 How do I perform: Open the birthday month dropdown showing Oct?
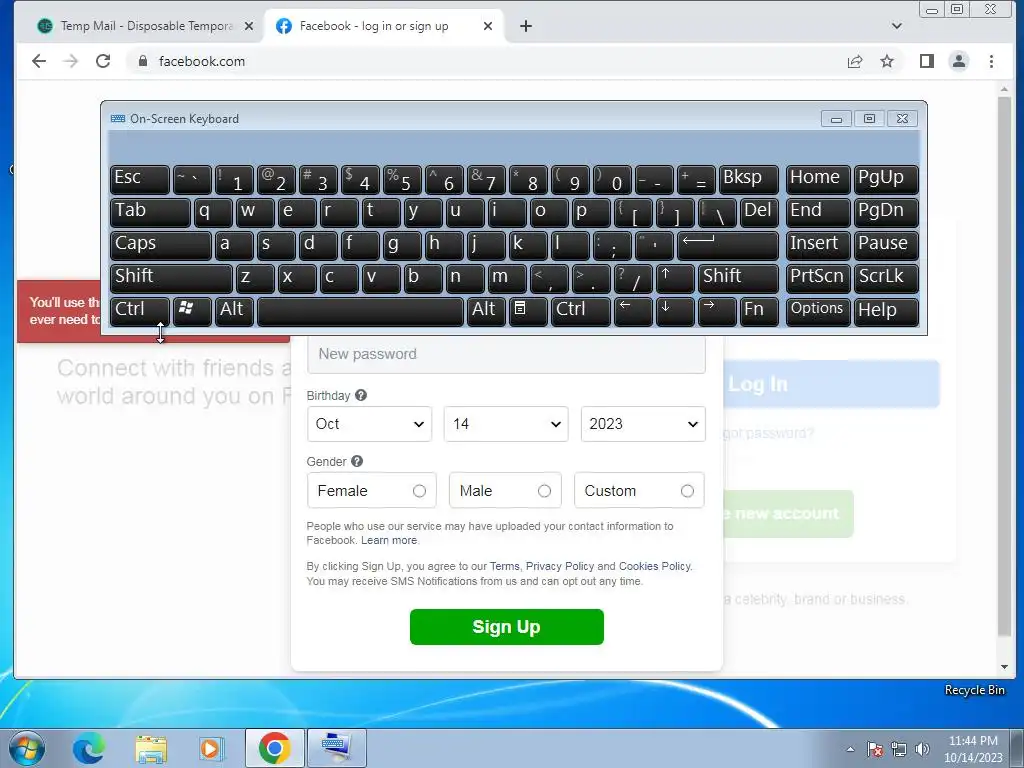[369, 424]
